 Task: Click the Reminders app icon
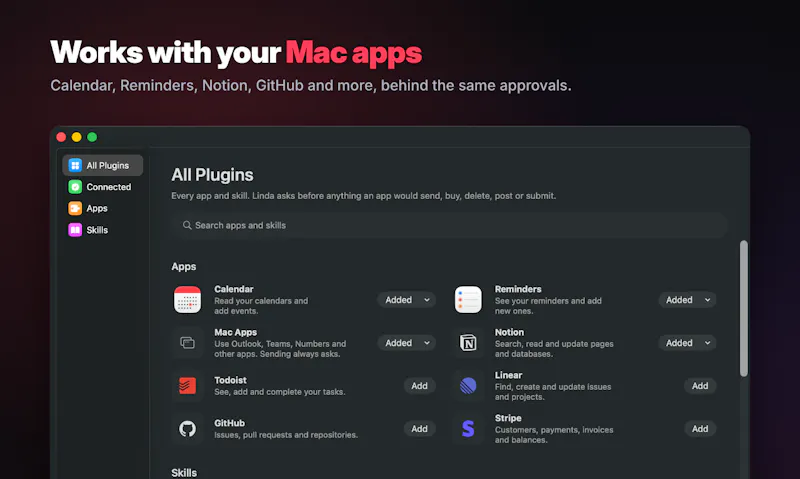point(468,299)
